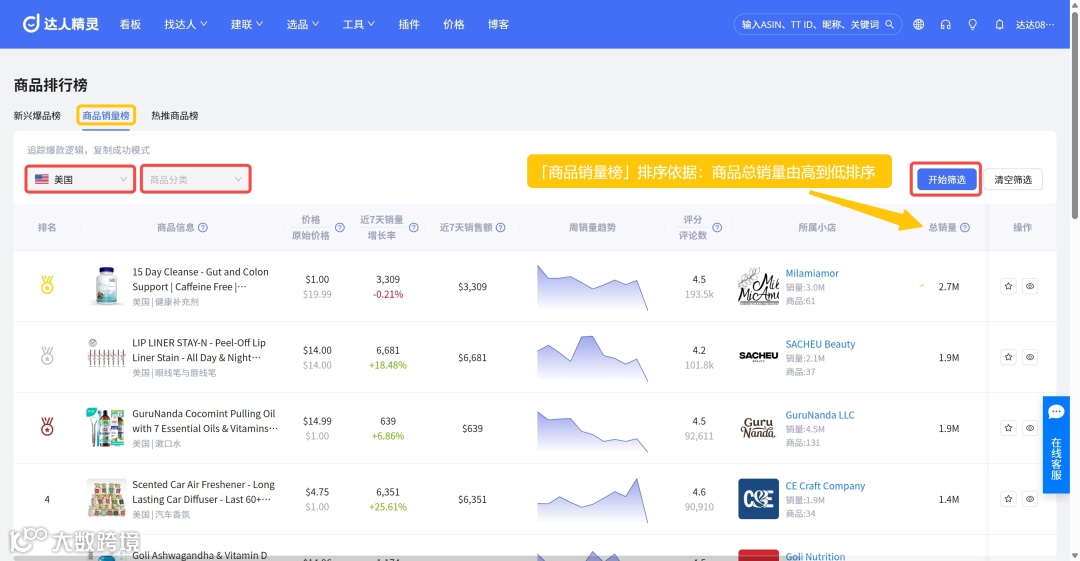Open the CE Craft Company shop link
1080x561 pixels.
click(x=825, y=486)
